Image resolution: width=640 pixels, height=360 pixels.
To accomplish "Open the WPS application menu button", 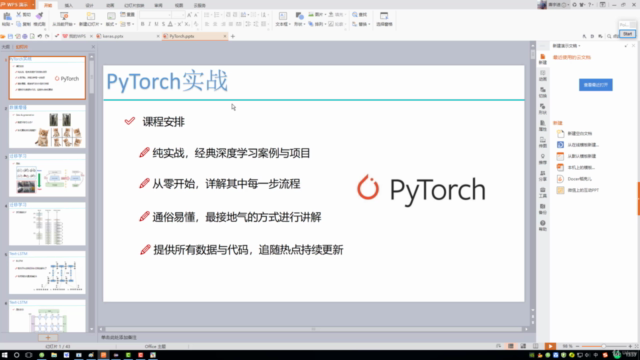I will (18, 4).
